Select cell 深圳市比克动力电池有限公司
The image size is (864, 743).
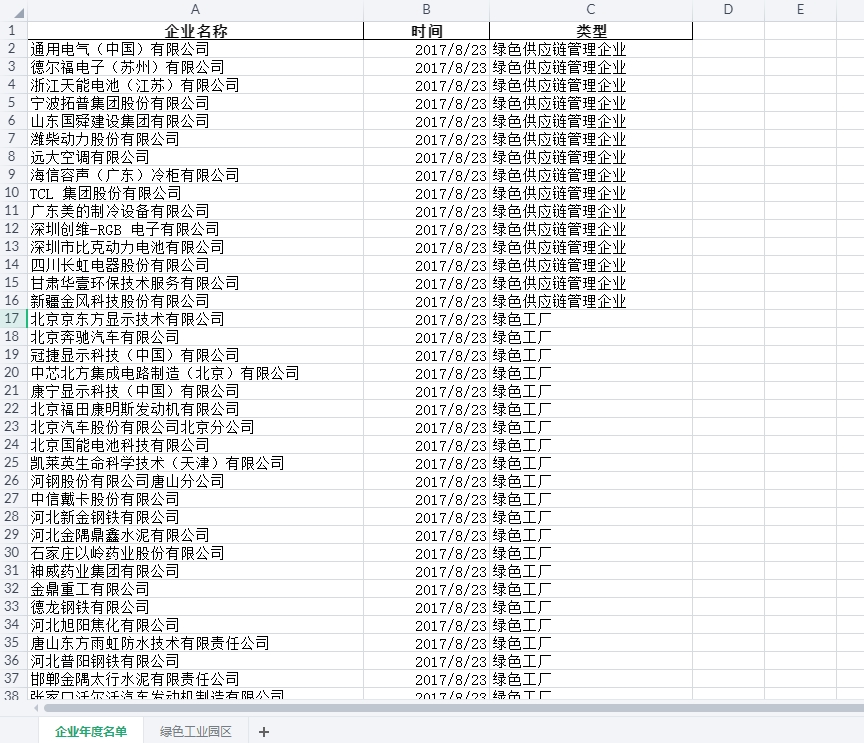pos(196,247)
